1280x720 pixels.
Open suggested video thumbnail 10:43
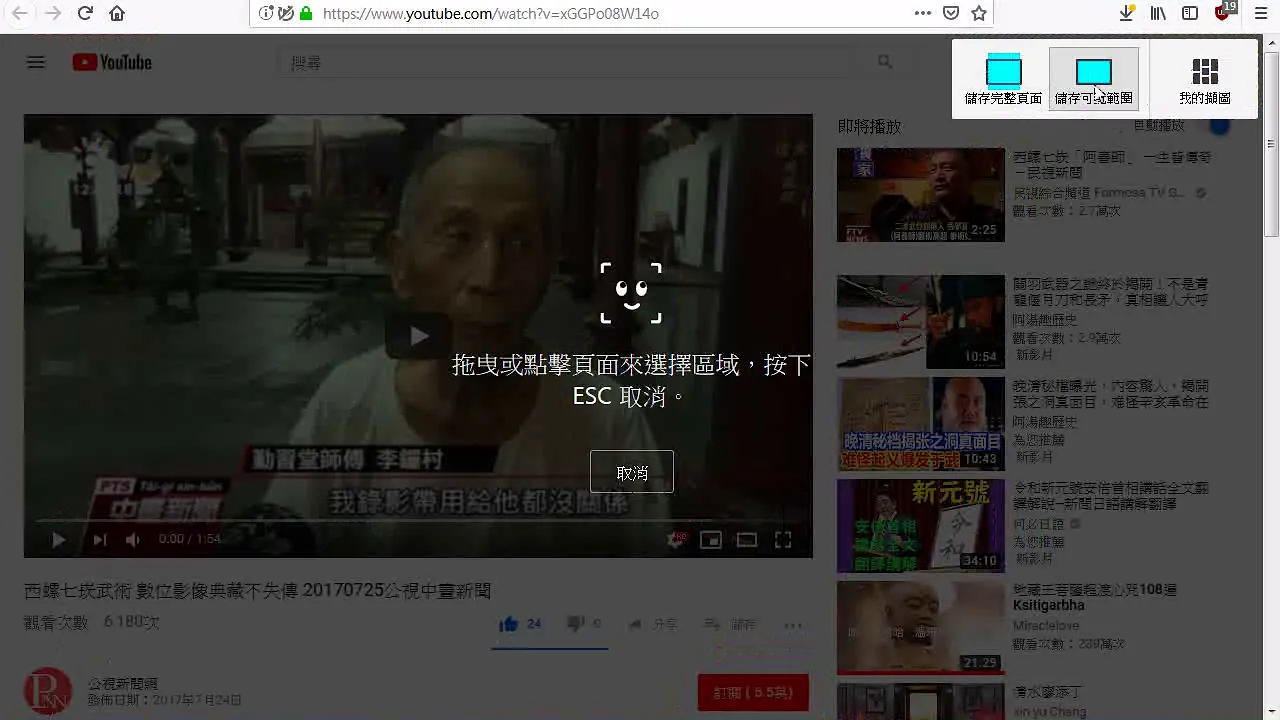click(x=920, y=424)
